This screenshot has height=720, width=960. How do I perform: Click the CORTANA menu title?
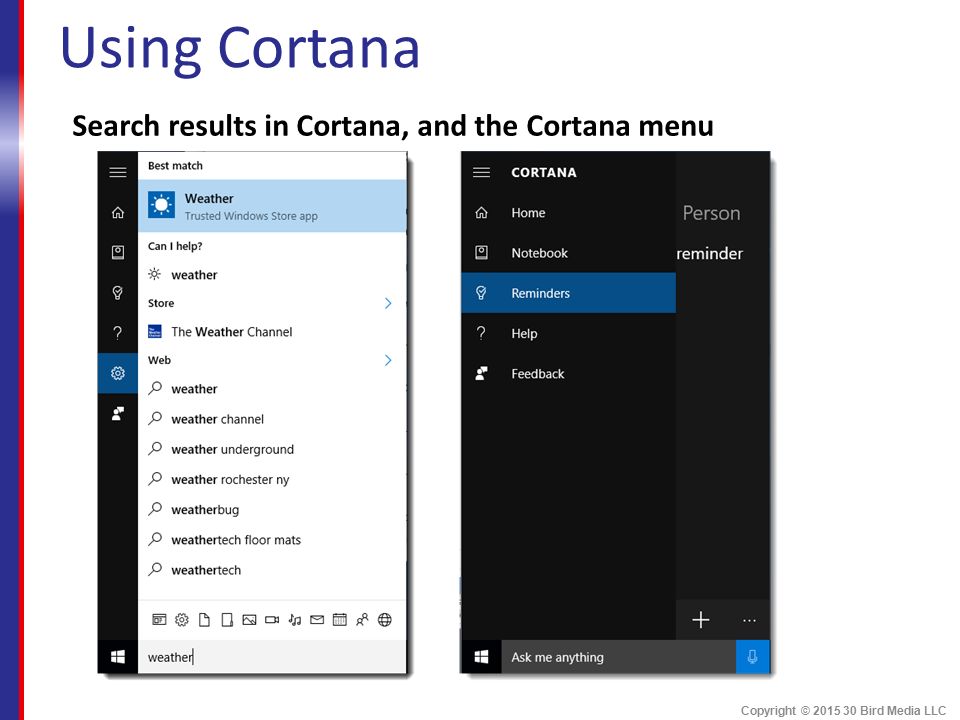pos(544,173)
